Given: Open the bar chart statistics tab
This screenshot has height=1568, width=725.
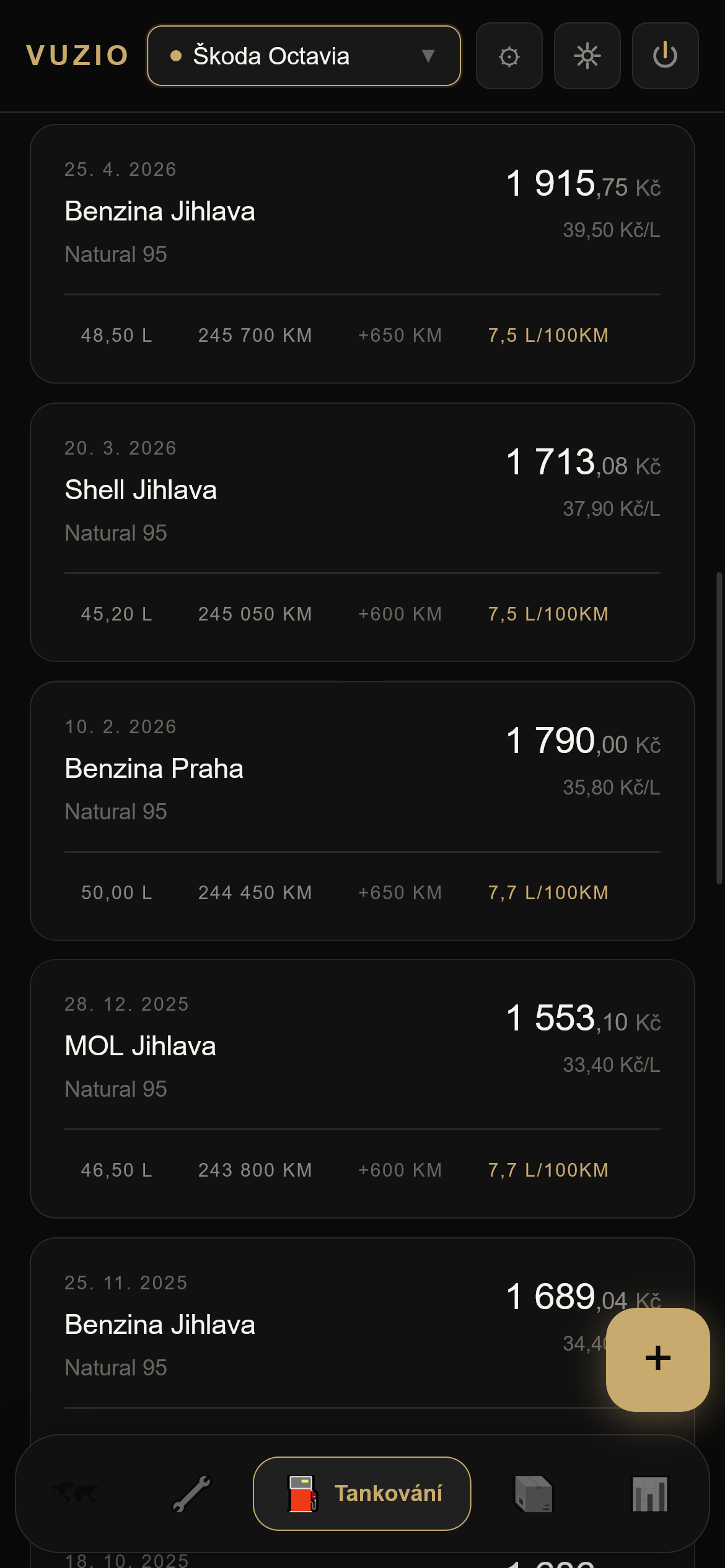Looking at the screenshot, I should point(649,1494).
